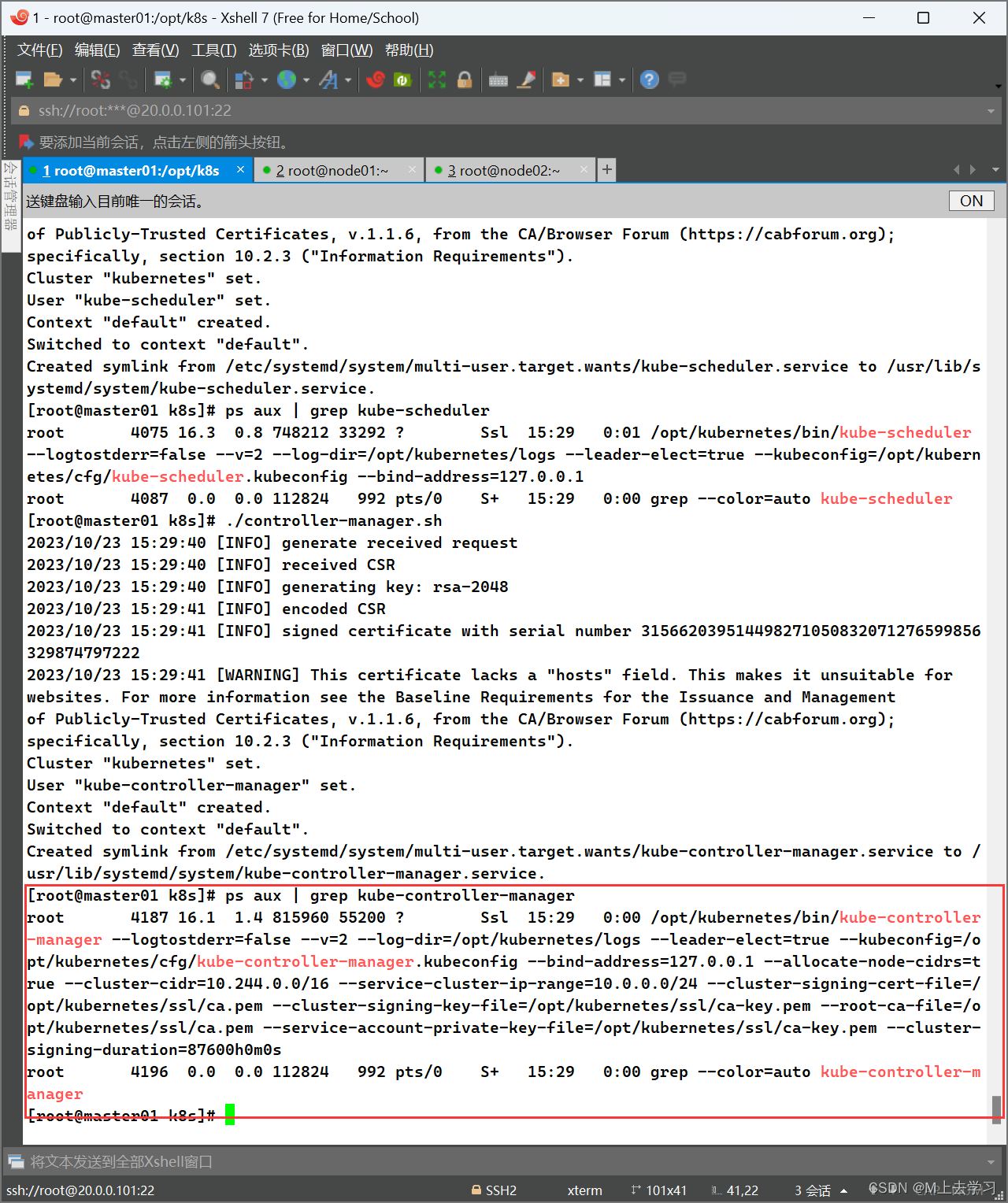
Task: Open the session folder toolbar icon
Action: pos(53,80)
